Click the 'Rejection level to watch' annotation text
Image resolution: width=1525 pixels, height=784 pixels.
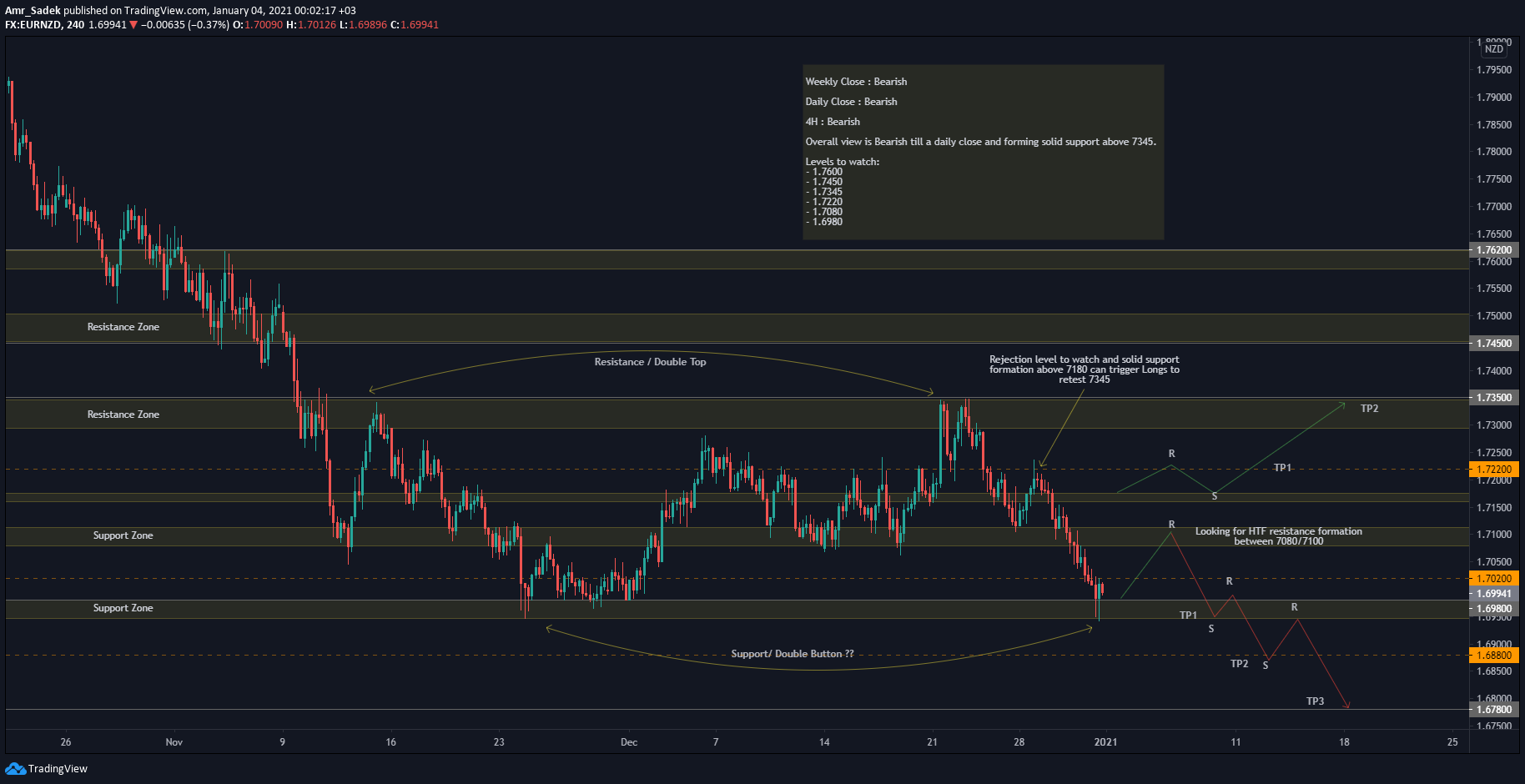pos(1085,369)
